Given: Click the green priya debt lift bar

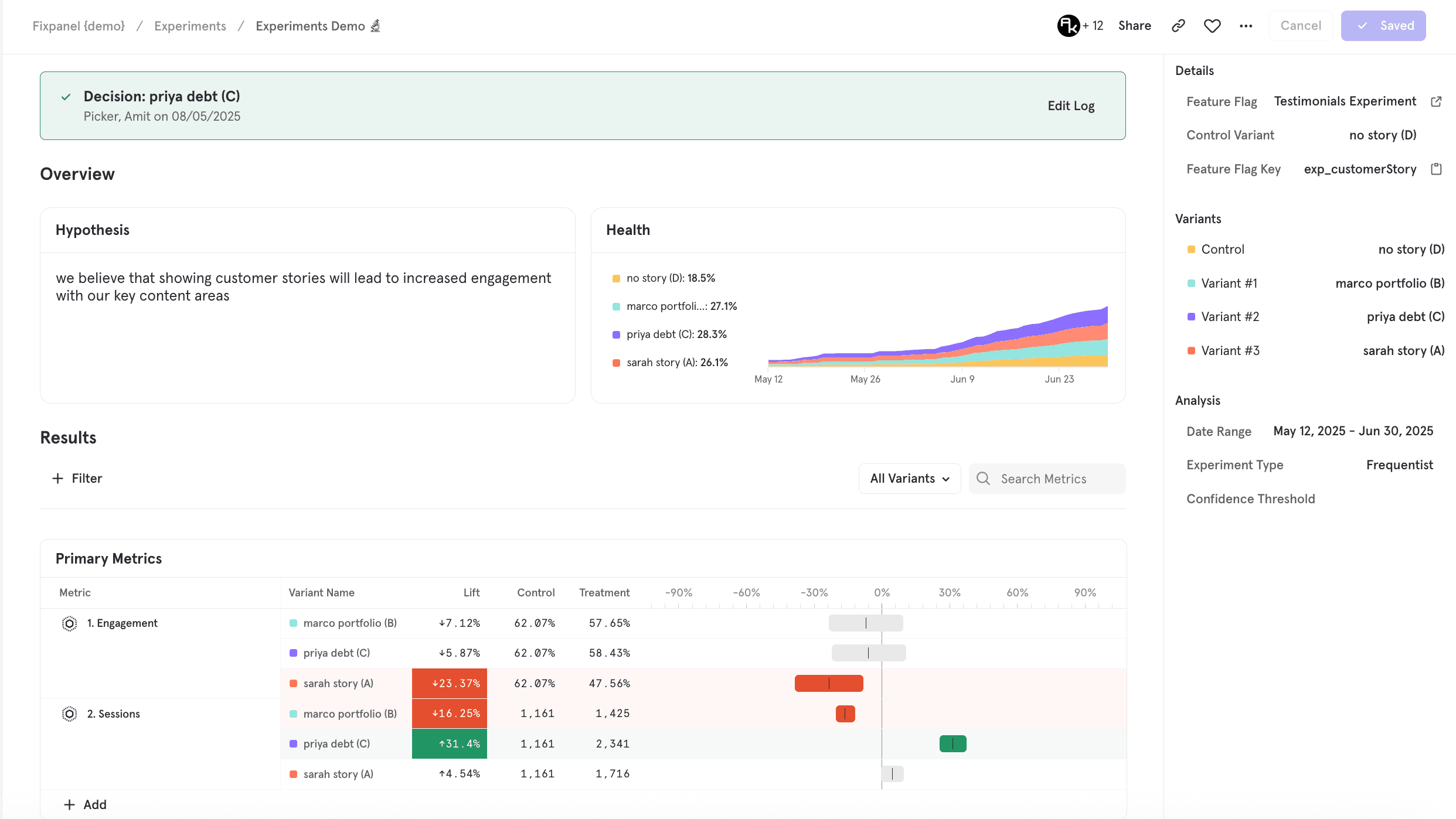Looking at the screenshot, I should click(952, 744).
